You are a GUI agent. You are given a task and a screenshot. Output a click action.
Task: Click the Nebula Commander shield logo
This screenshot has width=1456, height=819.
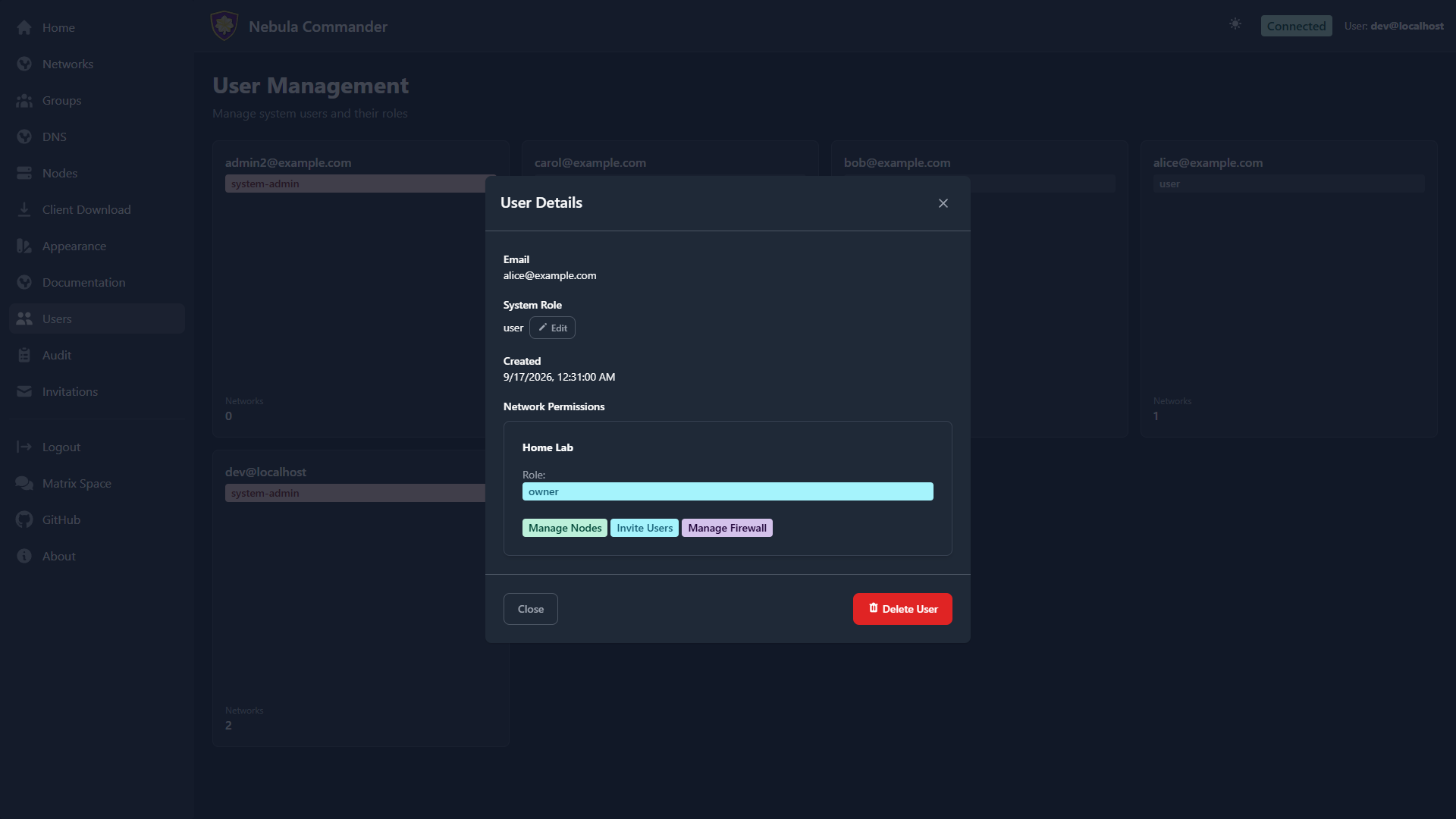tap(224, 26)
